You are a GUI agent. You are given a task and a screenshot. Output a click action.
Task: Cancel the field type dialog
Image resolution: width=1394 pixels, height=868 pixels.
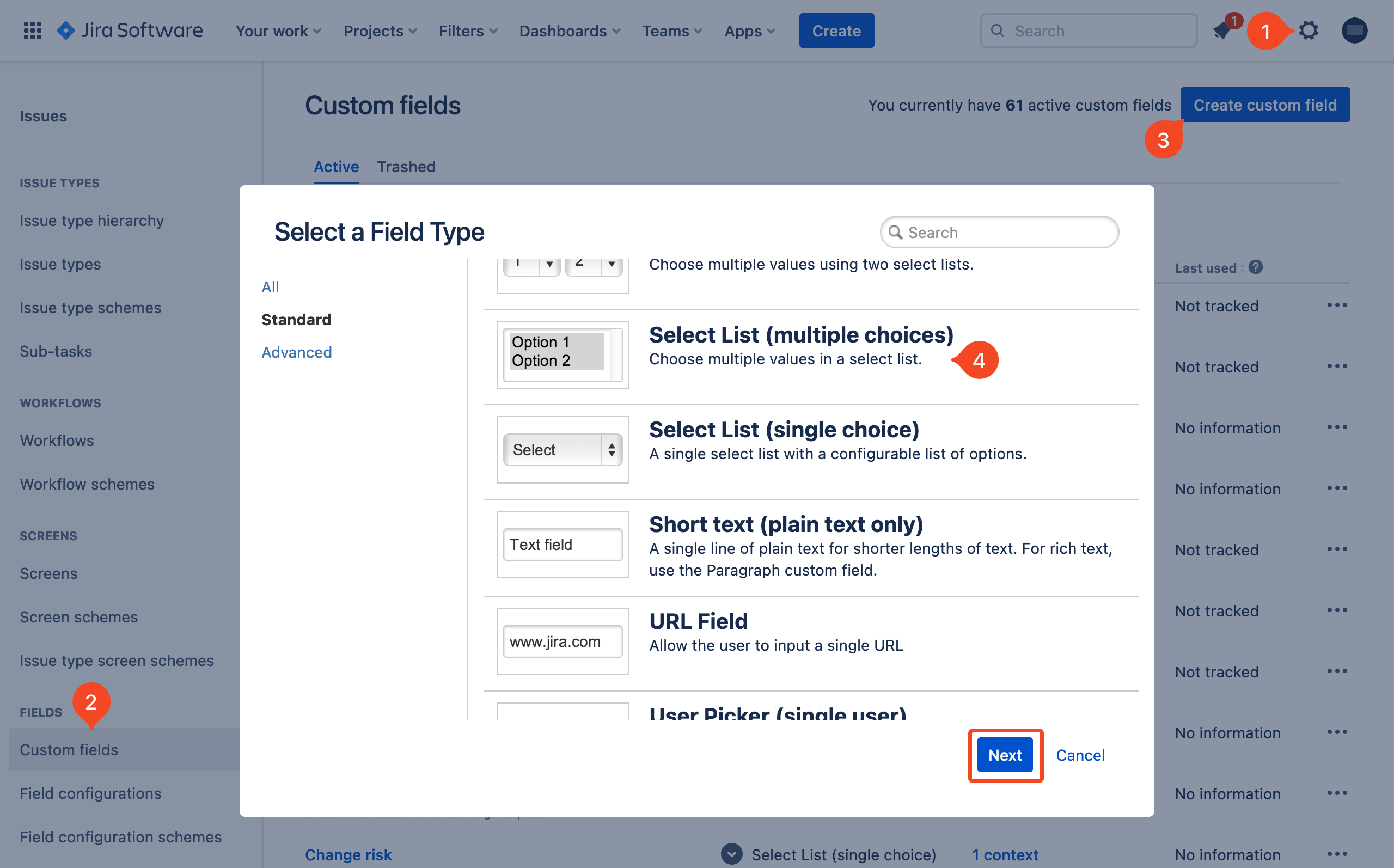1080,755
